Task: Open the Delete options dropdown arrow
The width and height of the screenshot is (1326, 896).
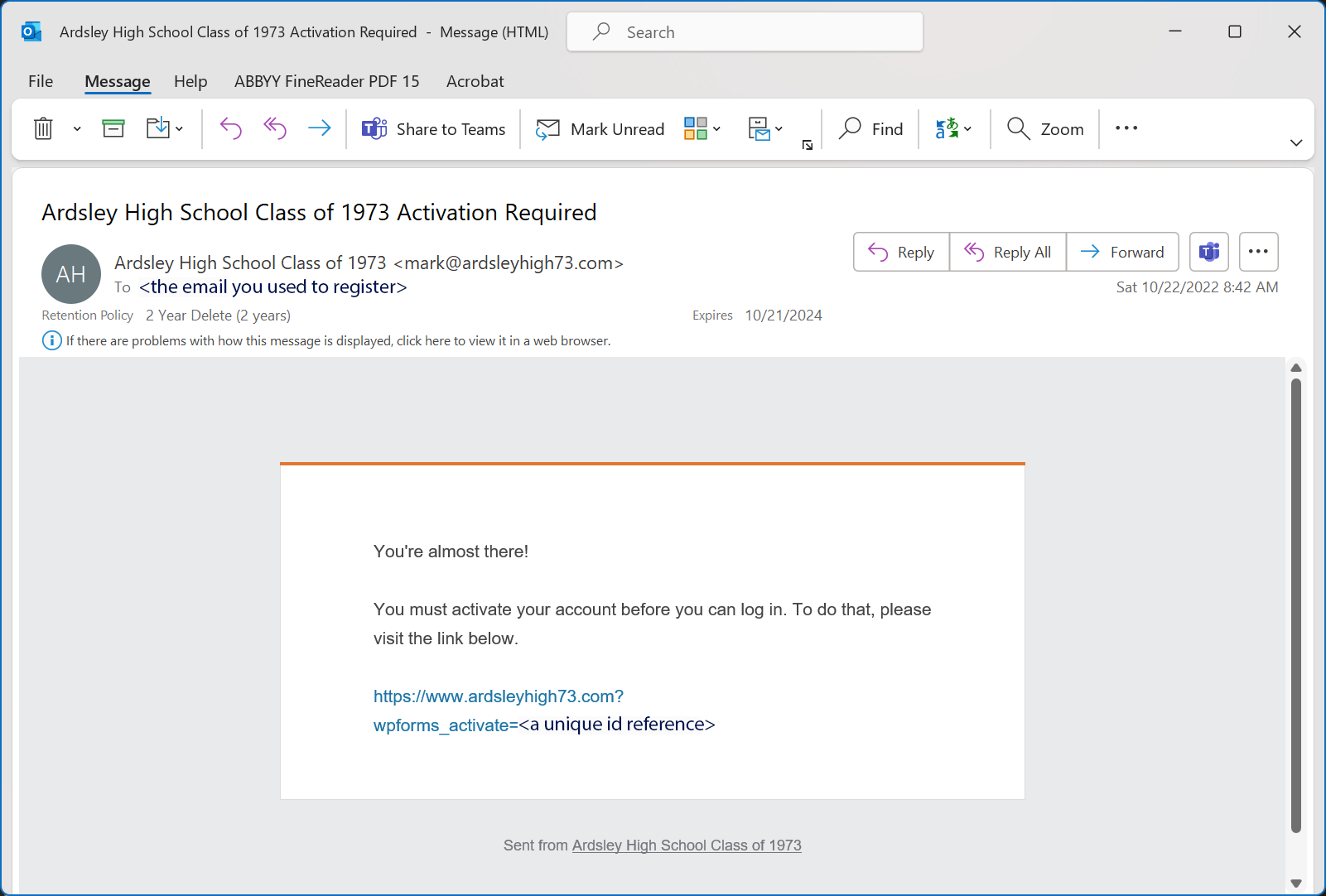Action: [x=77, y=129]
